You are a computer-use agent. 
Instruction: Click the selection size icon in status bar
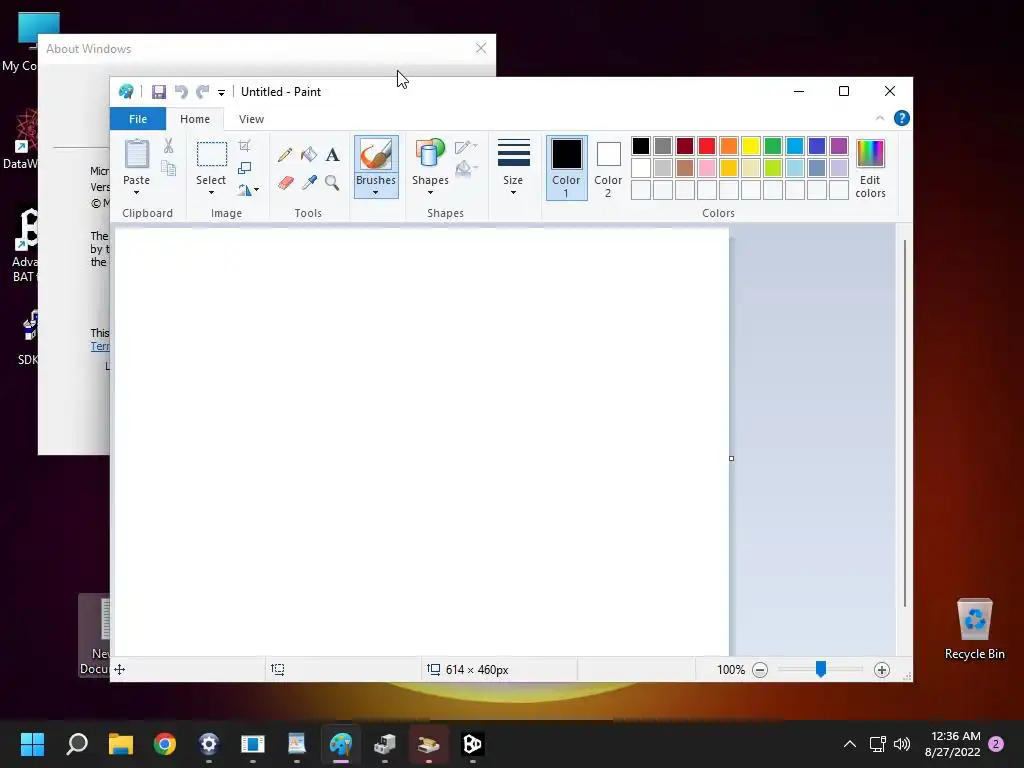coord(278,669)
